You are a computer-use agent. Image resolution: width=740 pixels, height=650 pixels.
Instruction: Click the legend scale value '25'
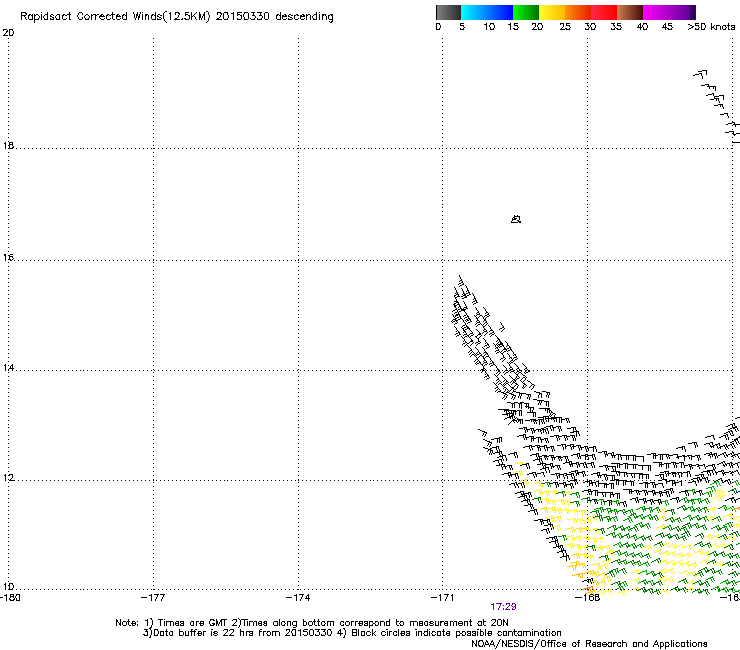565,27
